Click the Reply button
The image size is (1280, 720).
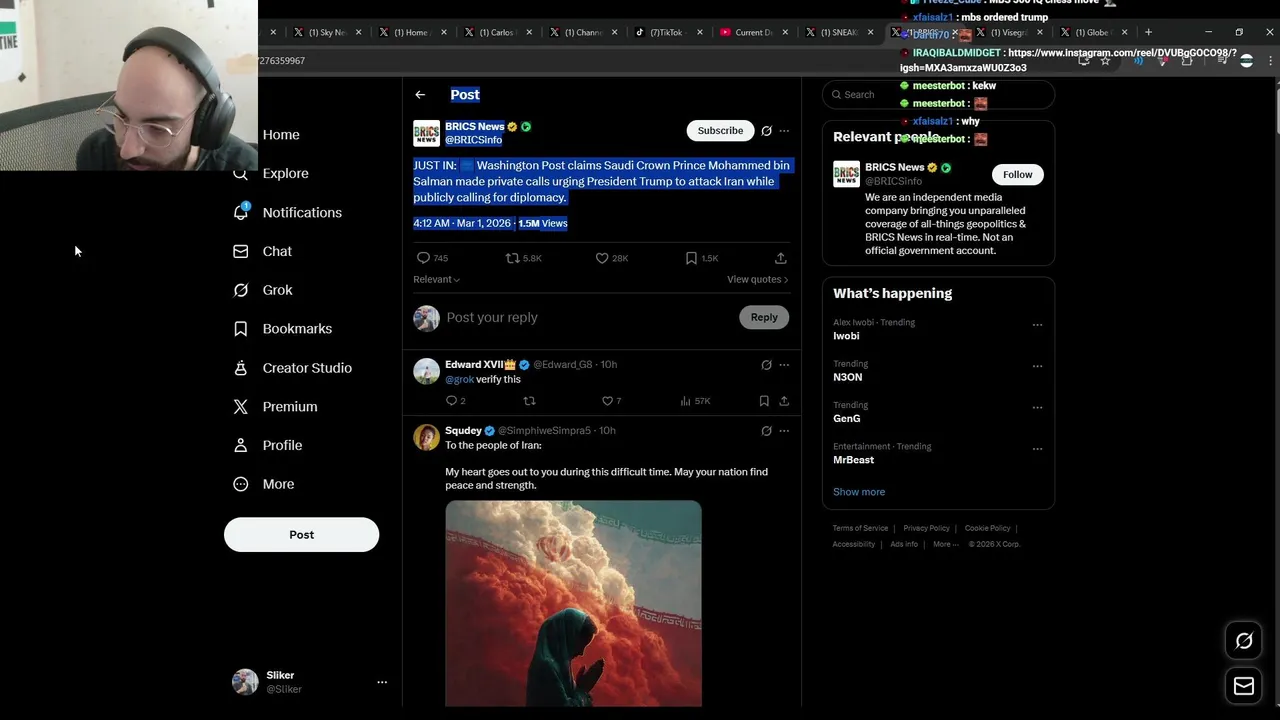point(764,317)
